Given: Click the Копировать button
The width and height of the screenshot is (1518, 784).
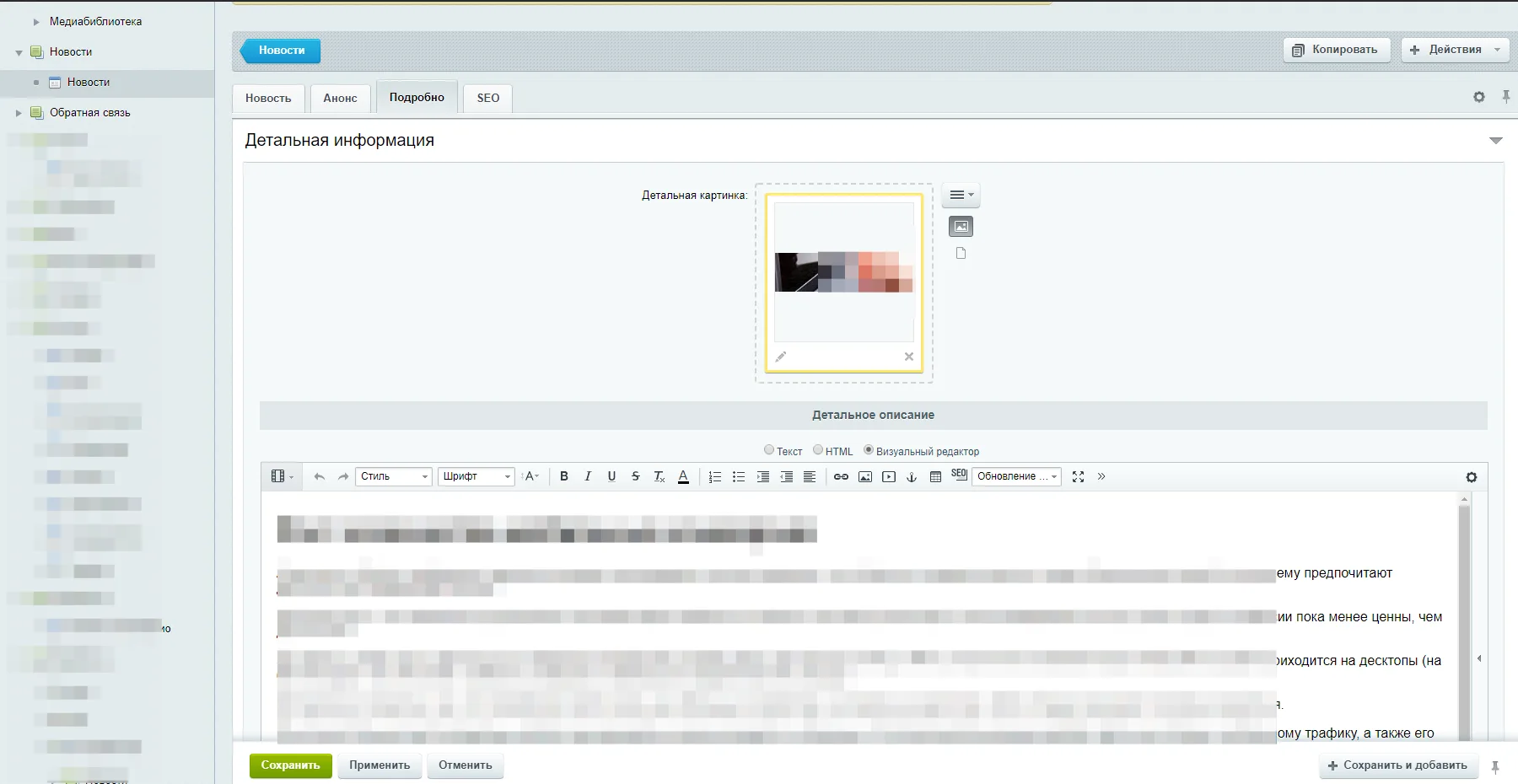Looking at the screenshot, I should (1337, 50).
